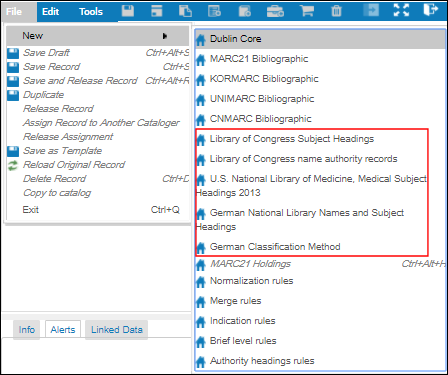448x375 pixels.
Task: Select MARC21 Bibliographic
Action: tap(320, 59)
